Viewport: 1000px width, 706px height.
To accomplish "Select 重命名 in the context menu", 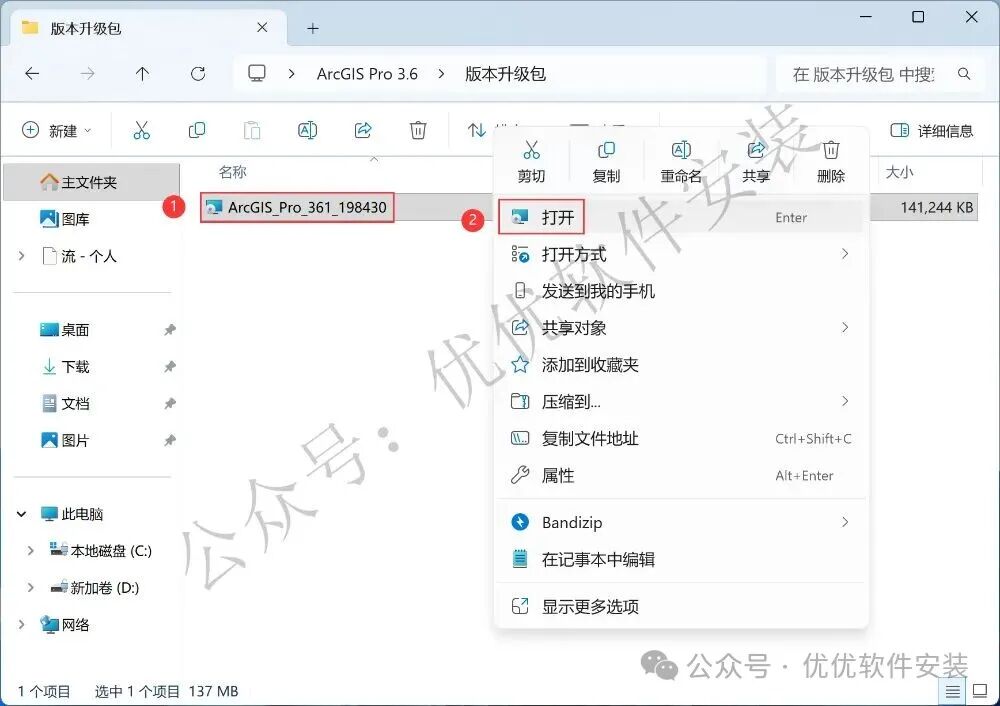I will click(x=681, y=162).
